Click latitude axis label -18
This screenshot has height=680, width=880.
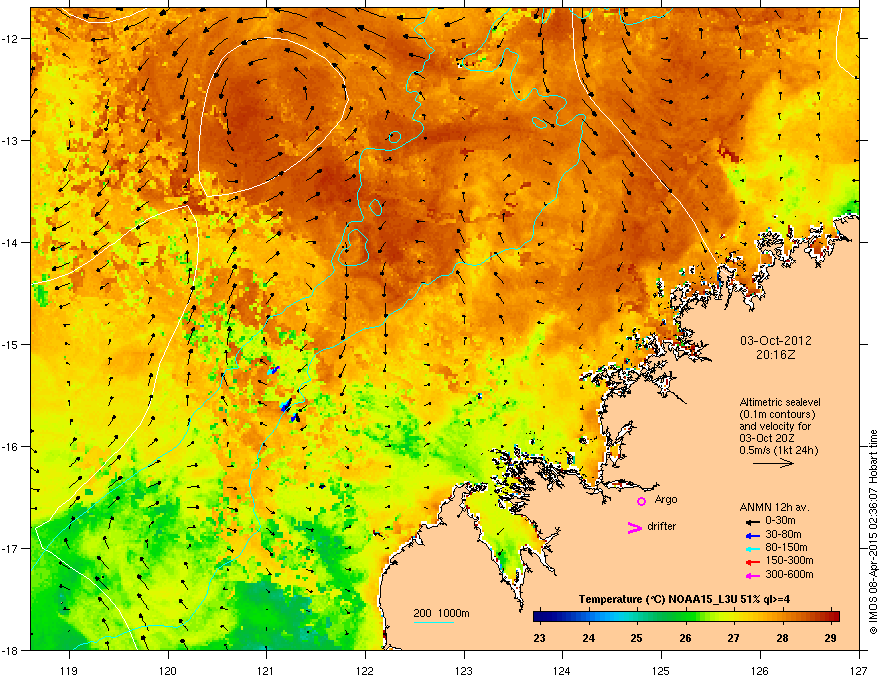point(11,650)
